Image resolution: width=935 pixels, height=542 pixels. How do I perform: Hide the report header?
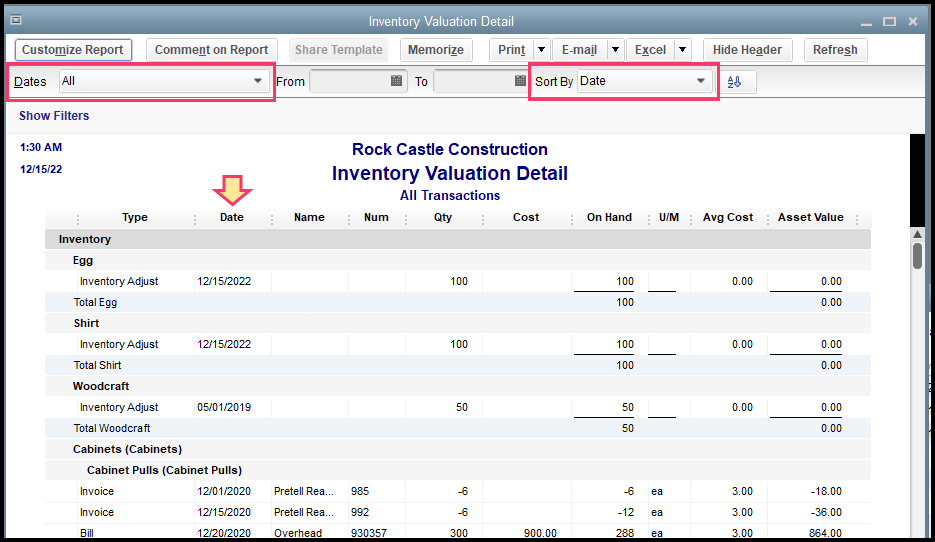tap(748, 50)
